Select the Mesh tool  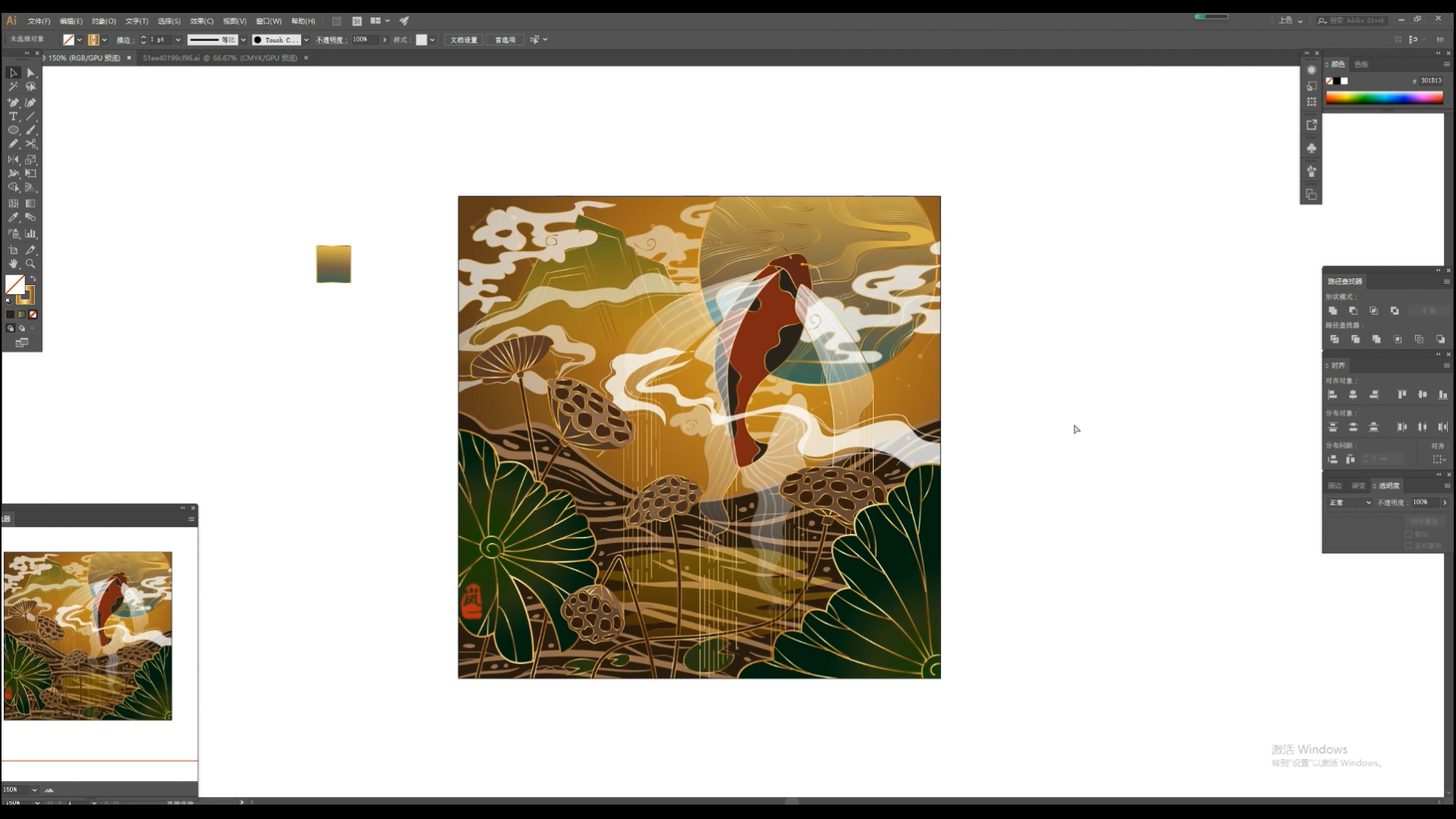(x=13, y=203)
